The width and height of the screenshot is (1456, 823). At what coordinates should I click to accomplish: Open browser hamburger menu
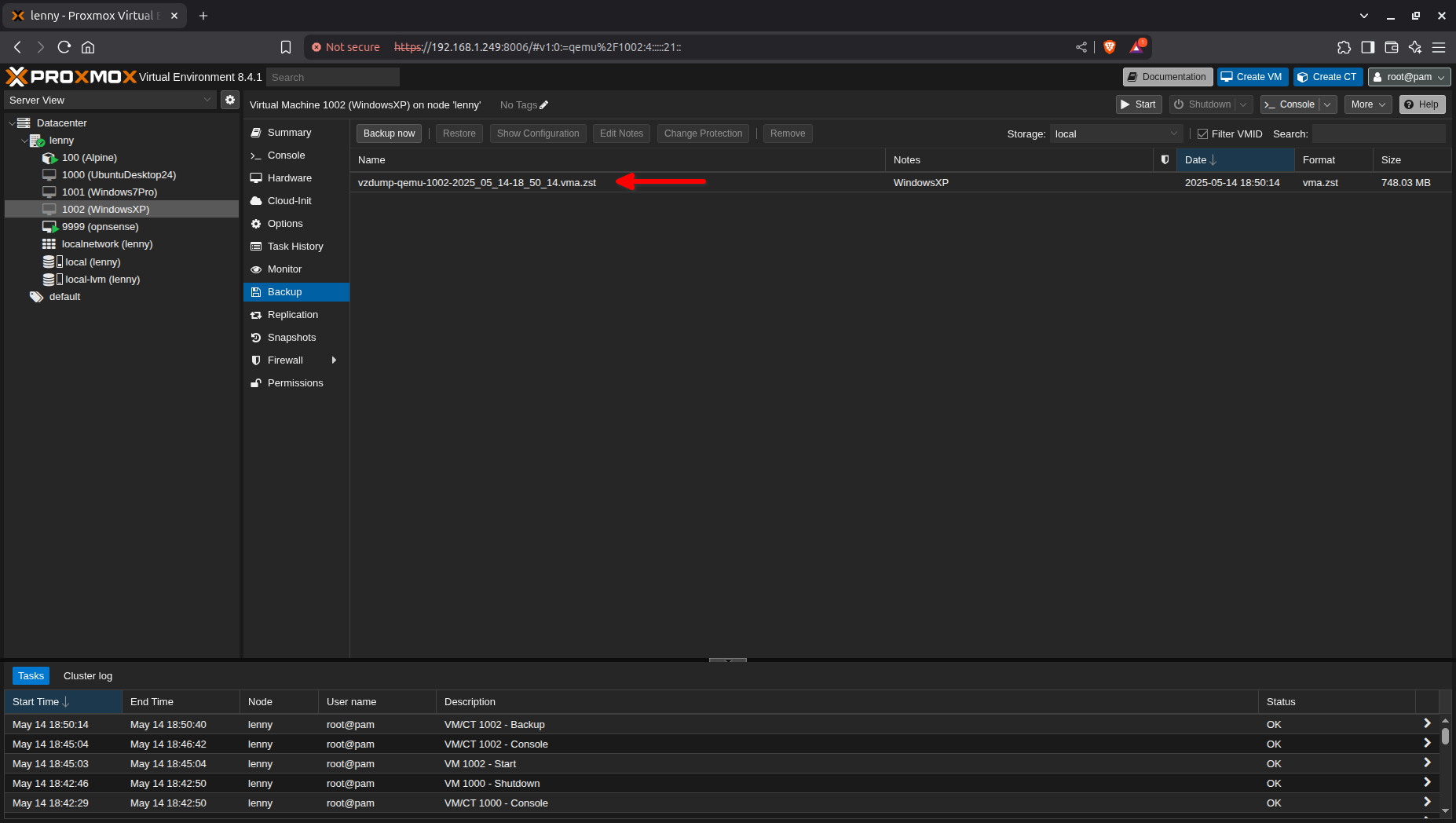(x=1439, y=47)
